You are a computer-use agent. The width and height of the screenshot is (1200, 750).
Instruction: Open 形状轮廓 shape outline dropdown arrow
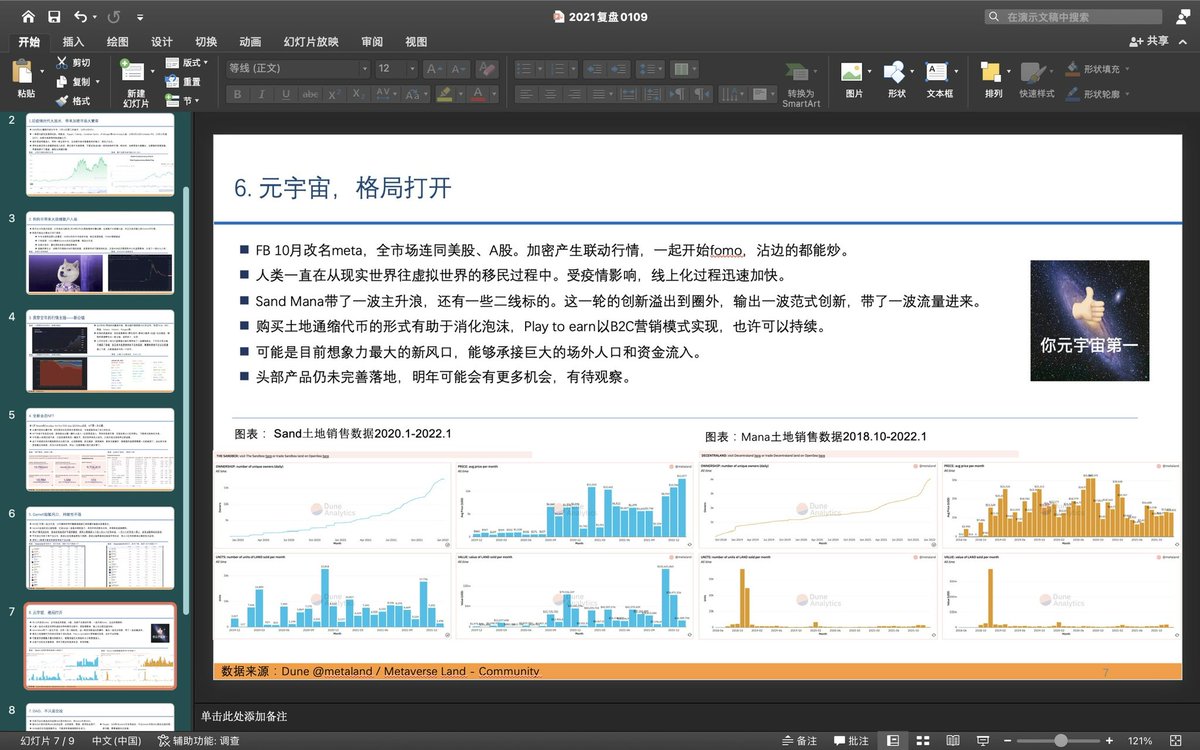[x=1129, y=94]
